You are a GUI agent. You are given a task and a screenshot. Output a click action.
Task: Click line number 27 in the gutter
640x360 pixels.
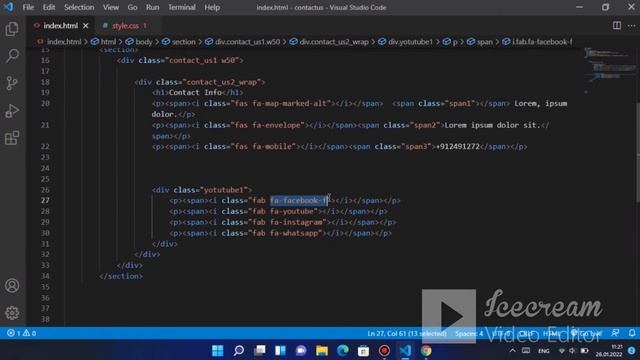(45, 200)
